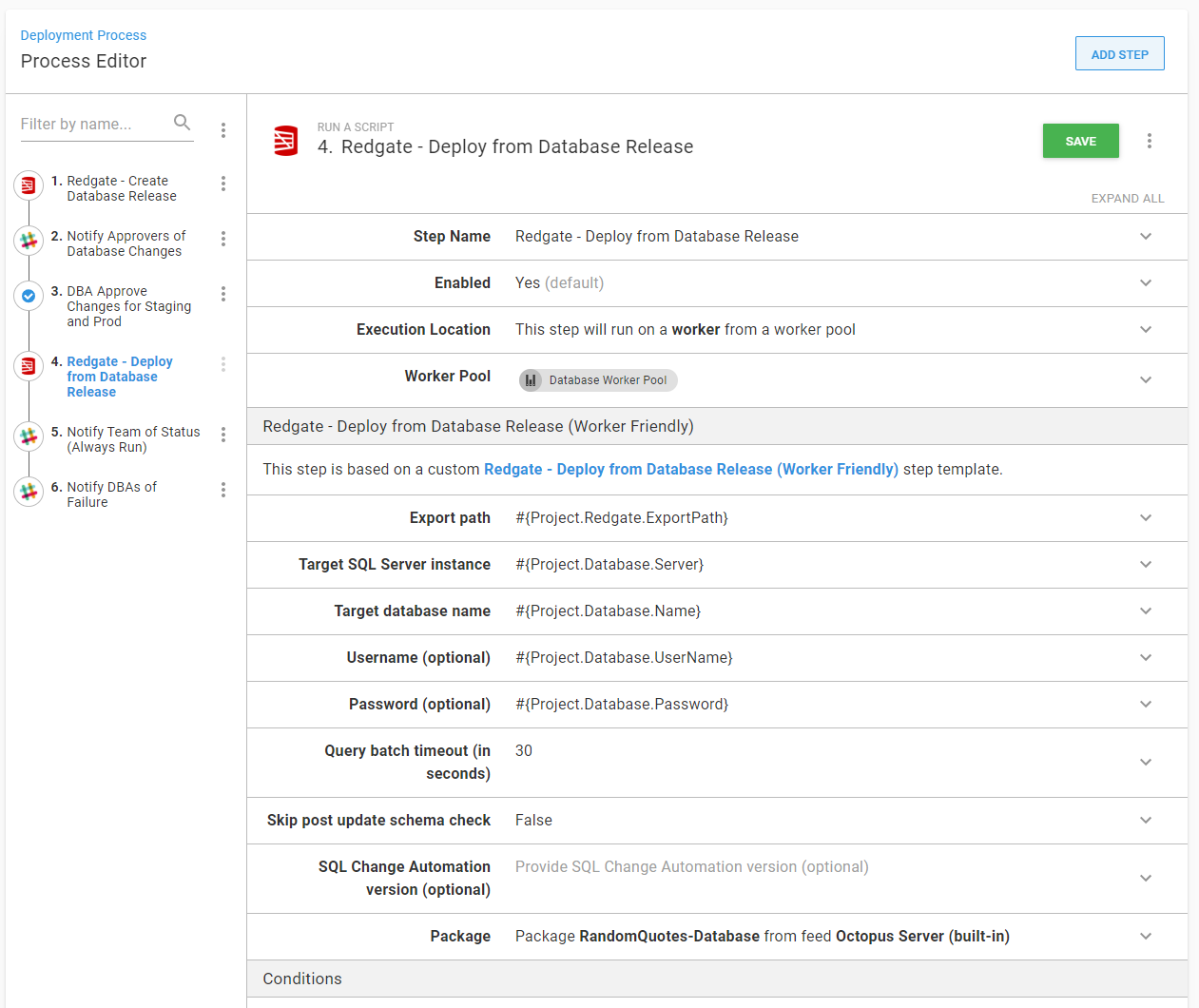Click the #{Project.Database.Name} value
This screenshot has height=1008, width=1199.
[x=608, y=611]
